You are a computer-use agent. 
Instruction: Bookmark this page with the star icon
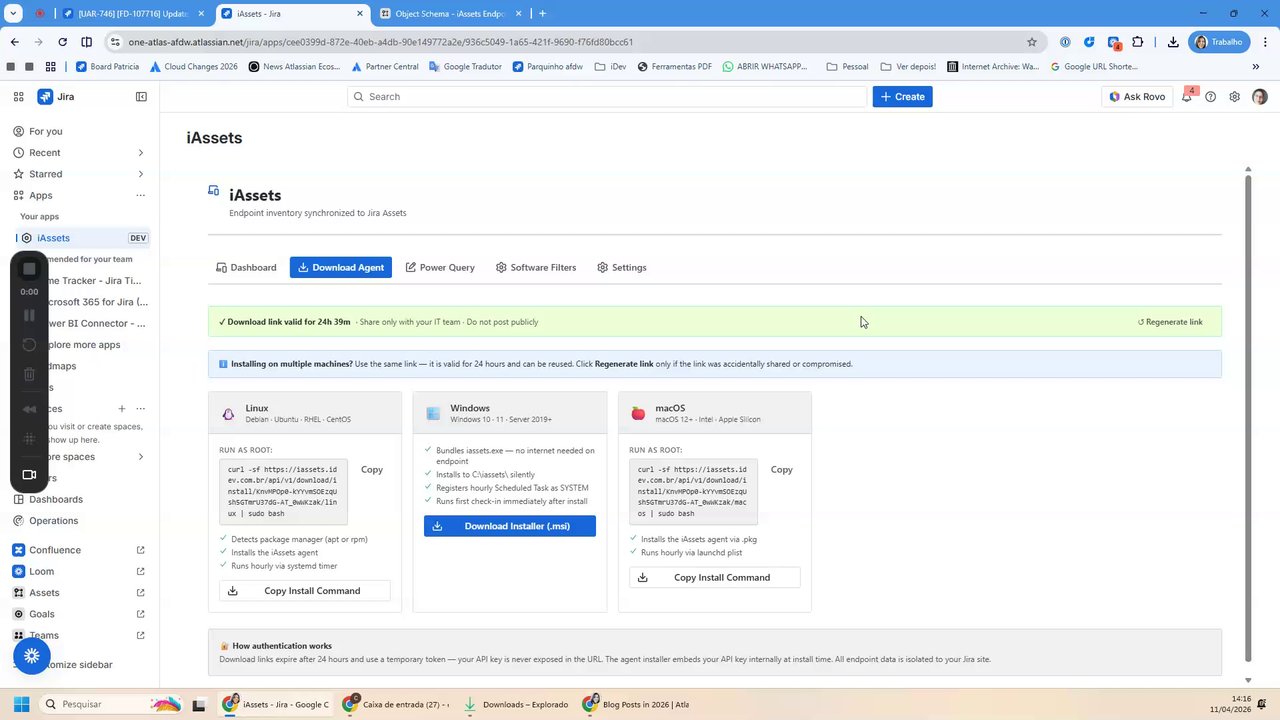tap(1032, 42)
